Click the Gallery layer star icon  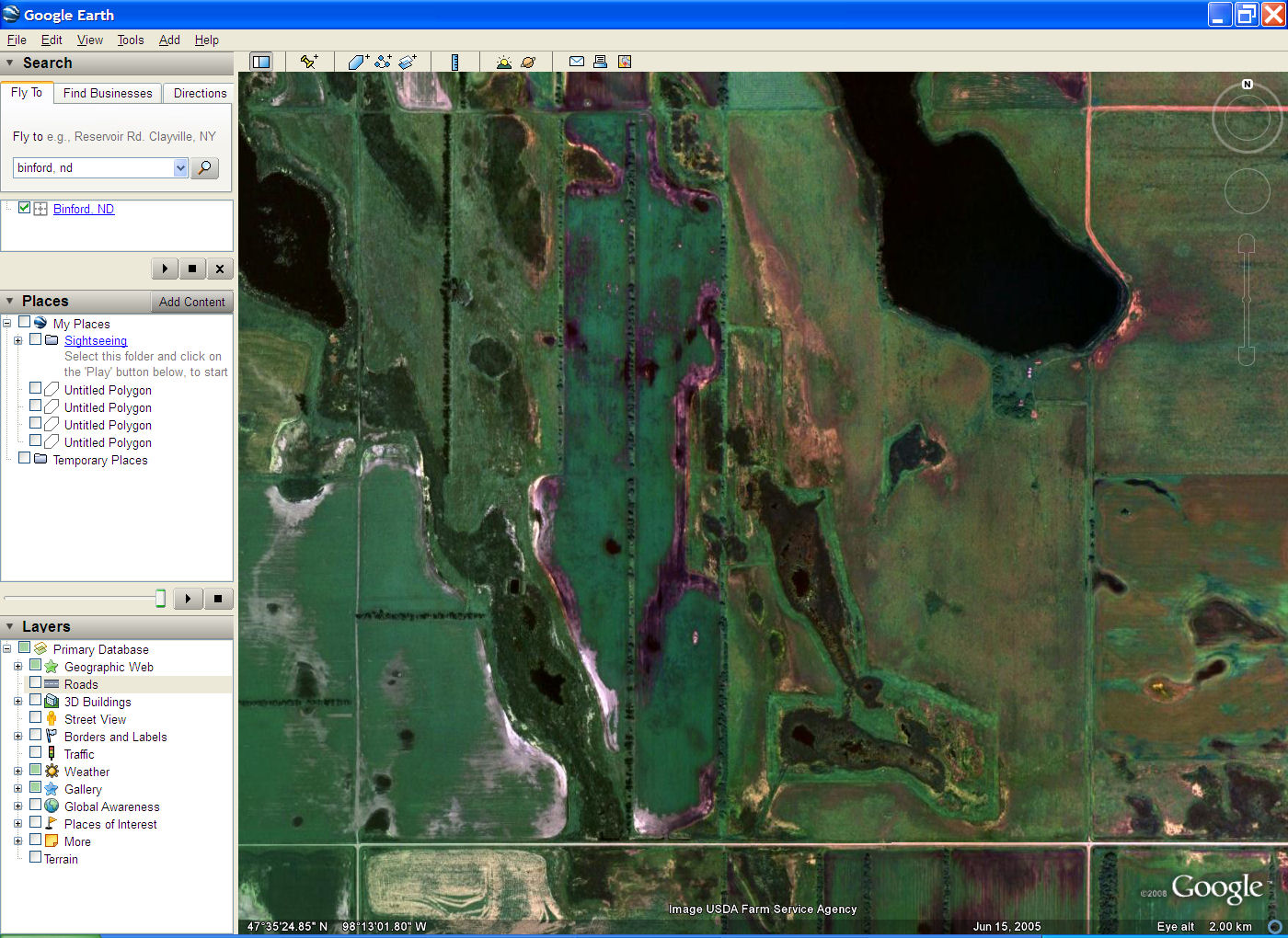tap(52, 788)
